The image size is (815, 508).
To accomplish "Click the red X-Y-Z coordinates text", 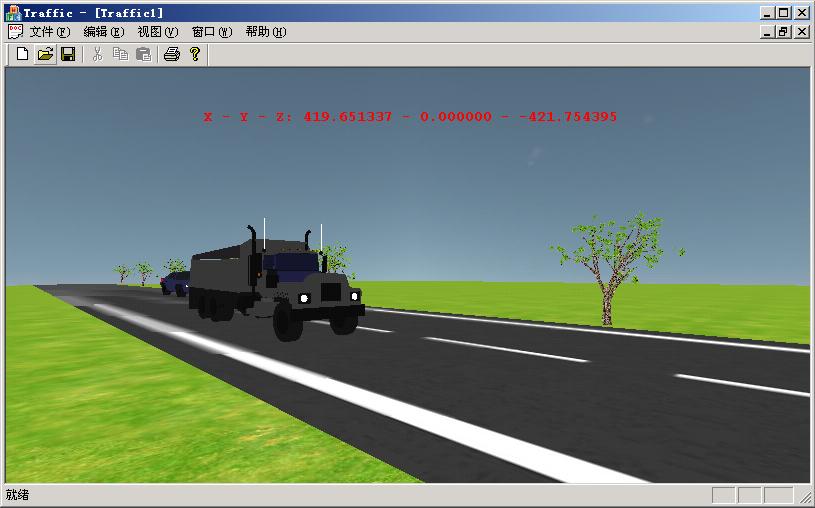I will click(410, 117).
